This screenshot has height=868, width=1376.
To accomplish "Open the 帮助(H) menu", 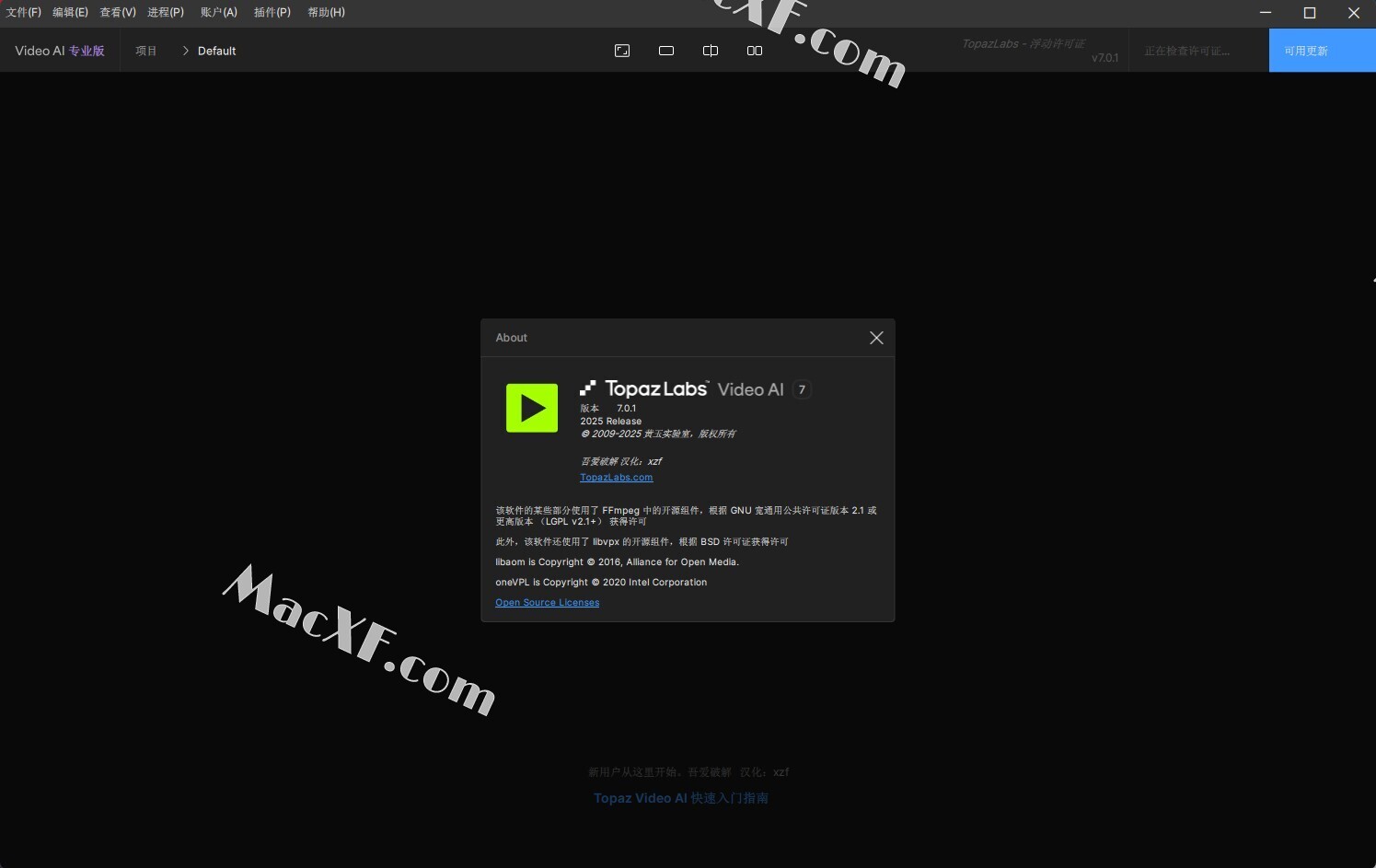I will tap(326, 12).
